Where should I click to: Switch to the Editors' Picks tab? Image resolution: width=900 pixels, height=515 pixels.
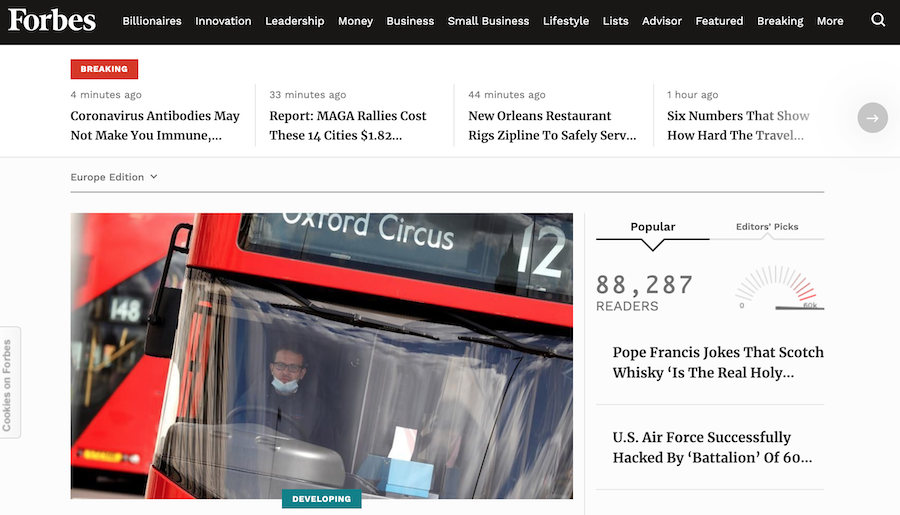point(767,227)
